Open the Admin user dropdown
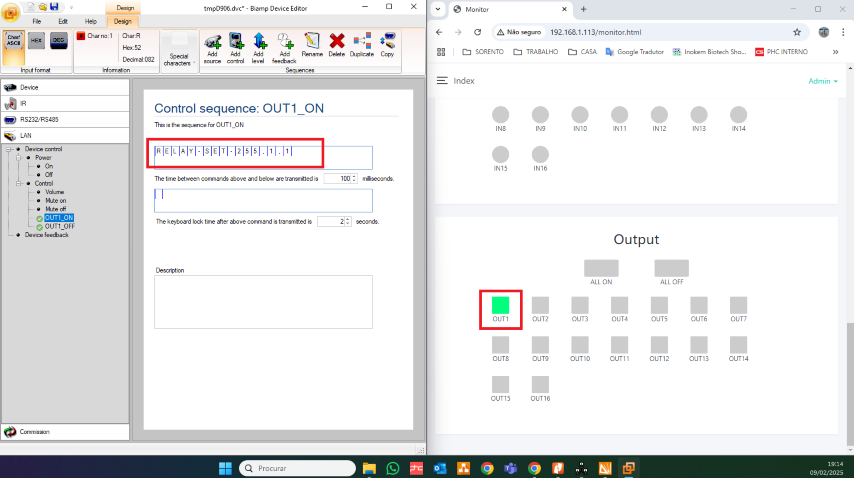The height and width of the screenshot is (478, 854). [x=822, y=81]
